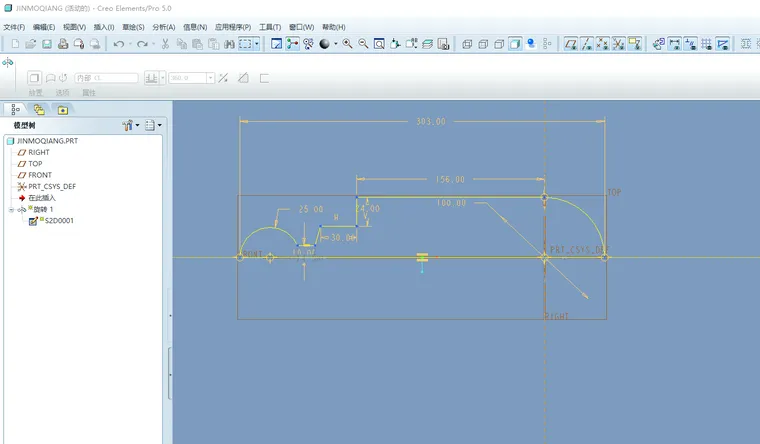Toggle datum axes display
The image size is (760, 444).
pyautogui.click(x=587, y=44)
